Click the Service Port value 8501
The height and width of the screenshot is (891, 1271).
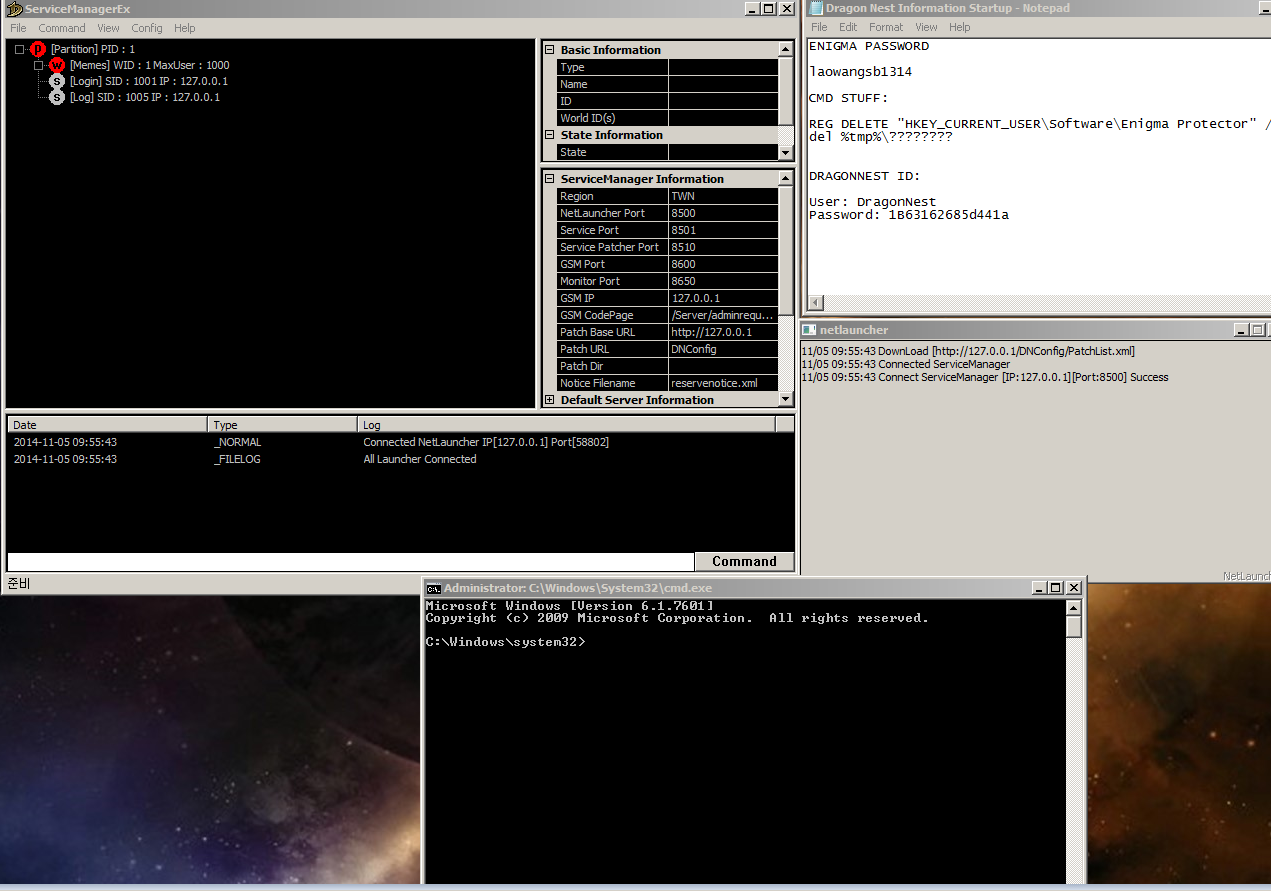point(723,230)
